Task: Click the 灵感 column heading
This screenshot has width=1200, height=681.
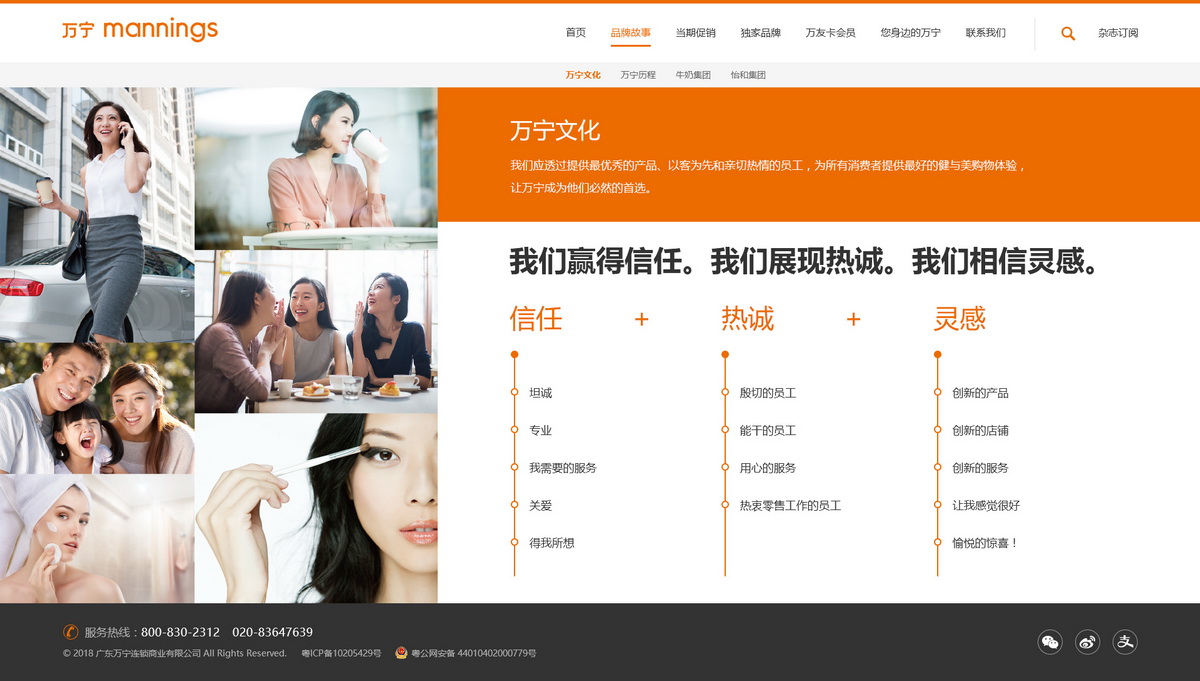Action: (960, 319)
